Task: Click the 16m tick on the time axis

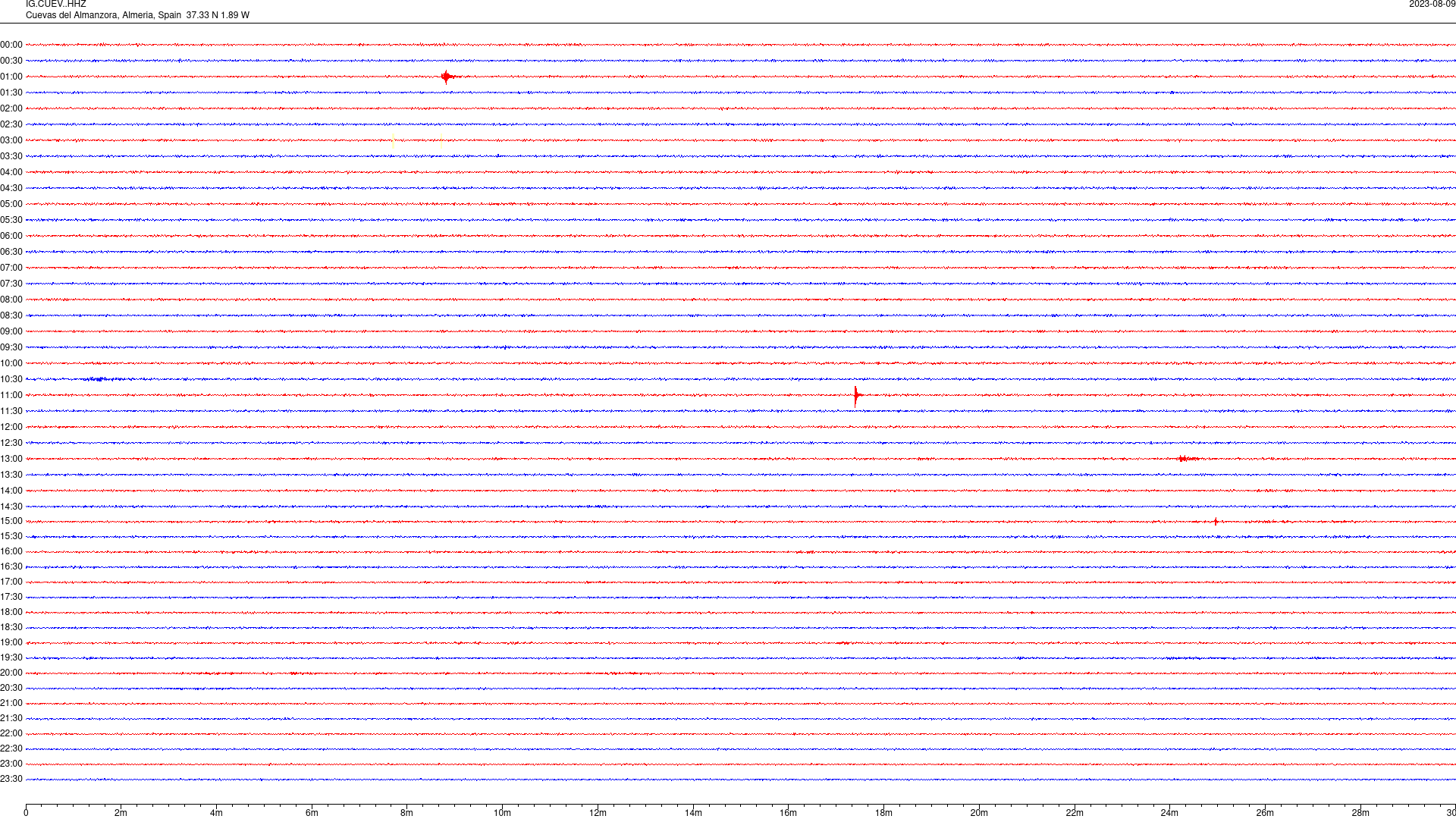Action: [789, 813]
